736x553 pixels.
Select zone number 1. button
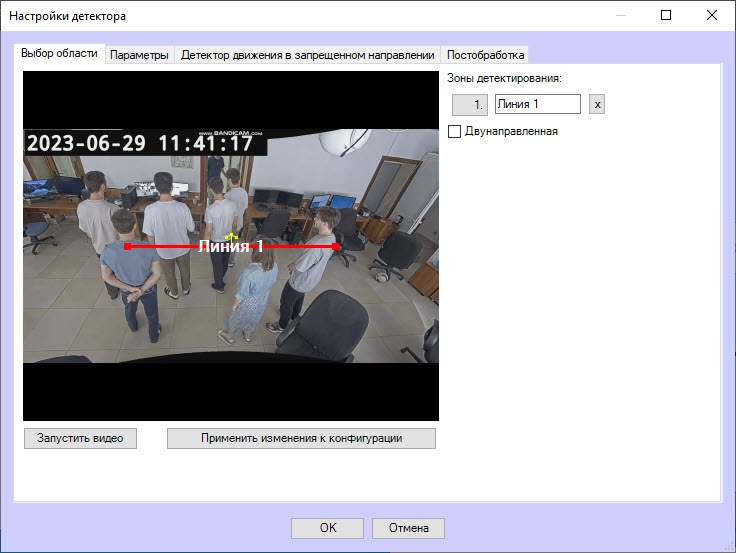[x=469, y=104]
